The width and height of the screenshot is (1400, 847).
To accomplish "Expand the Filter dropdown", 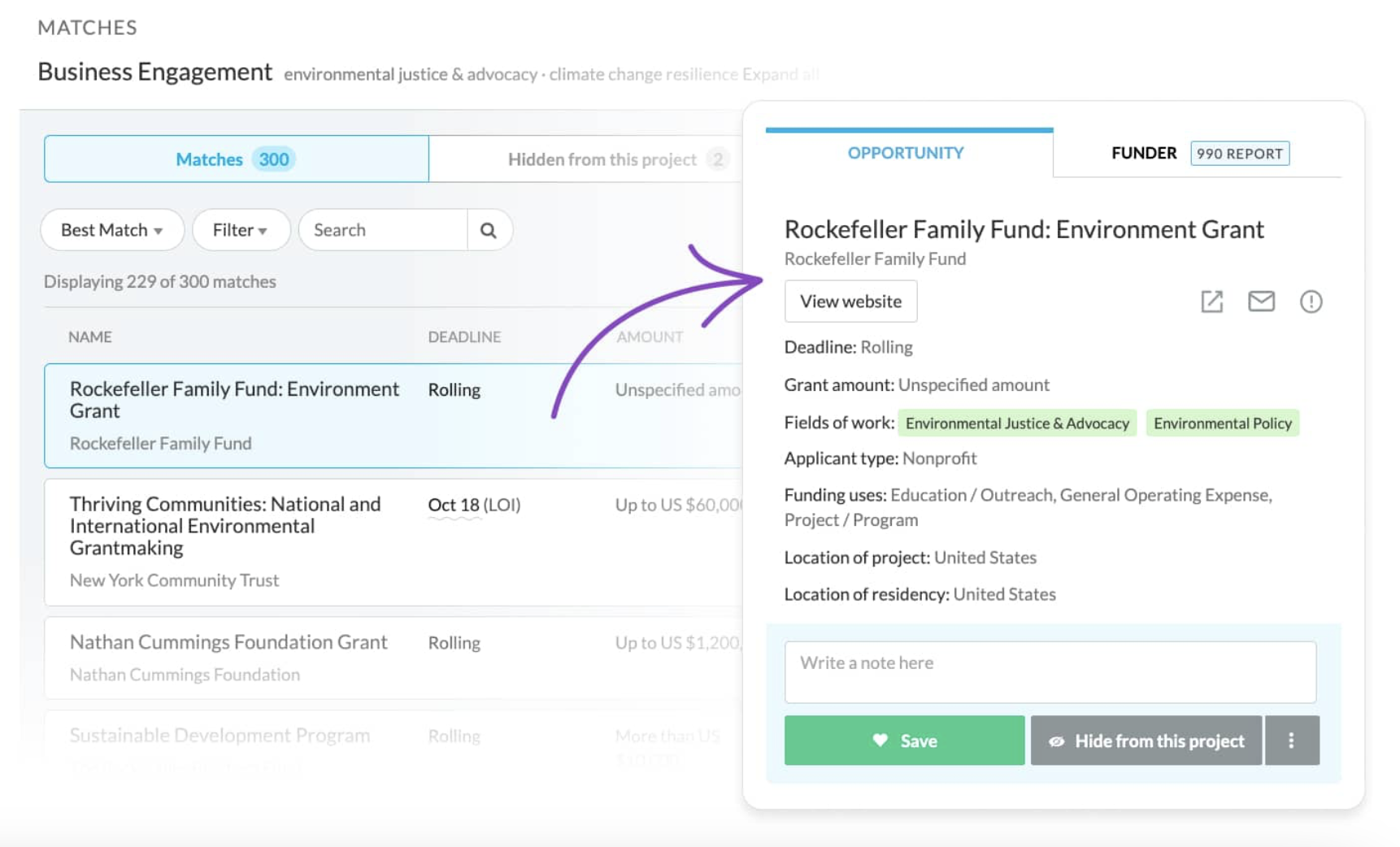I will (241, 230).
